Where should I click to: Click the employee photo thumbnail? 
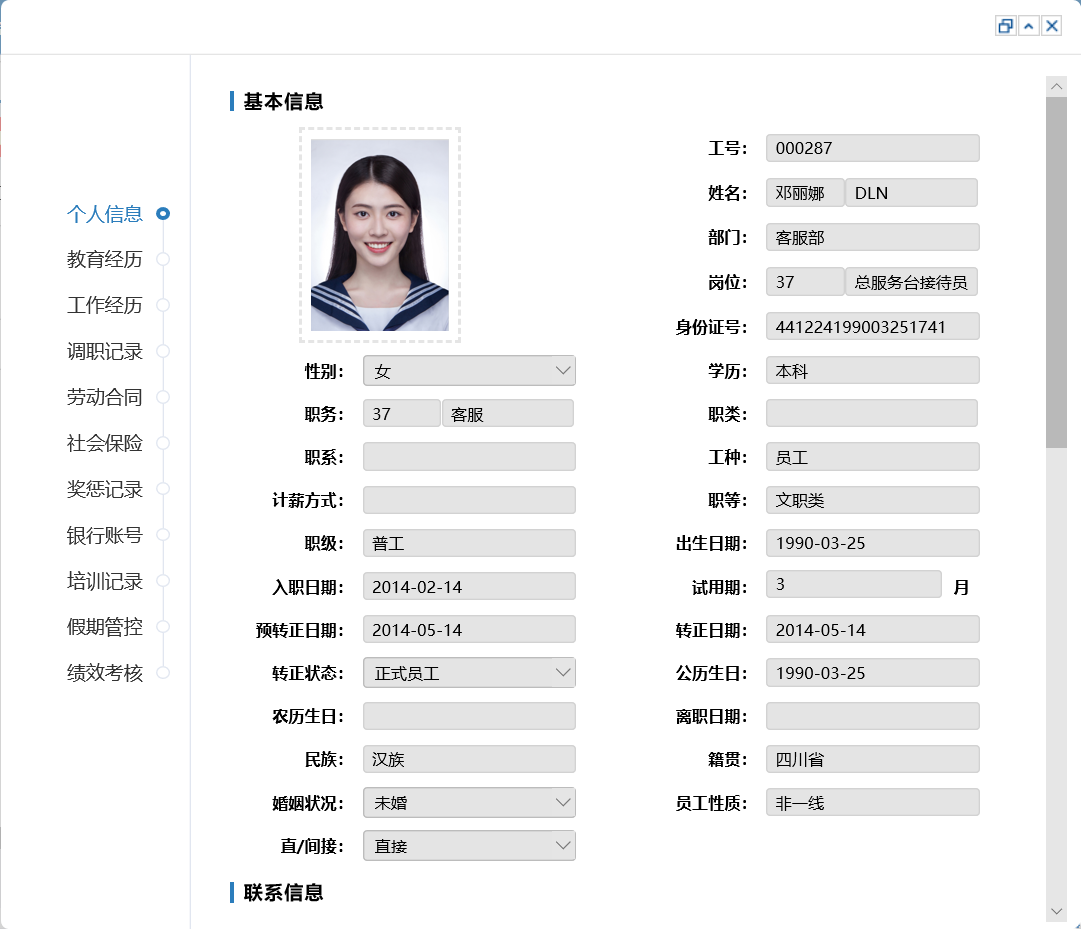[380, 235]
